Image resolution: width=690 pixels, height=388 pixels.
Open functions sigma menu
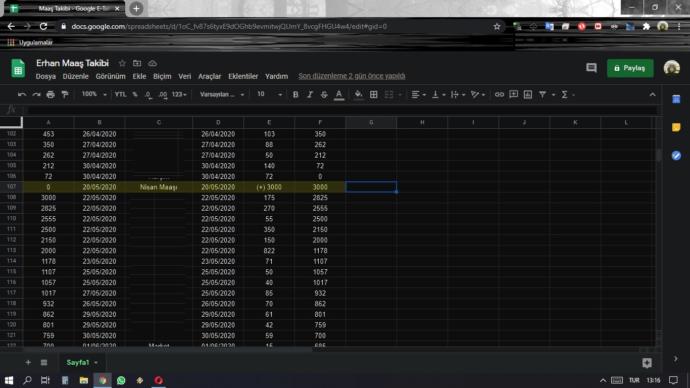(x=565, y=95)
